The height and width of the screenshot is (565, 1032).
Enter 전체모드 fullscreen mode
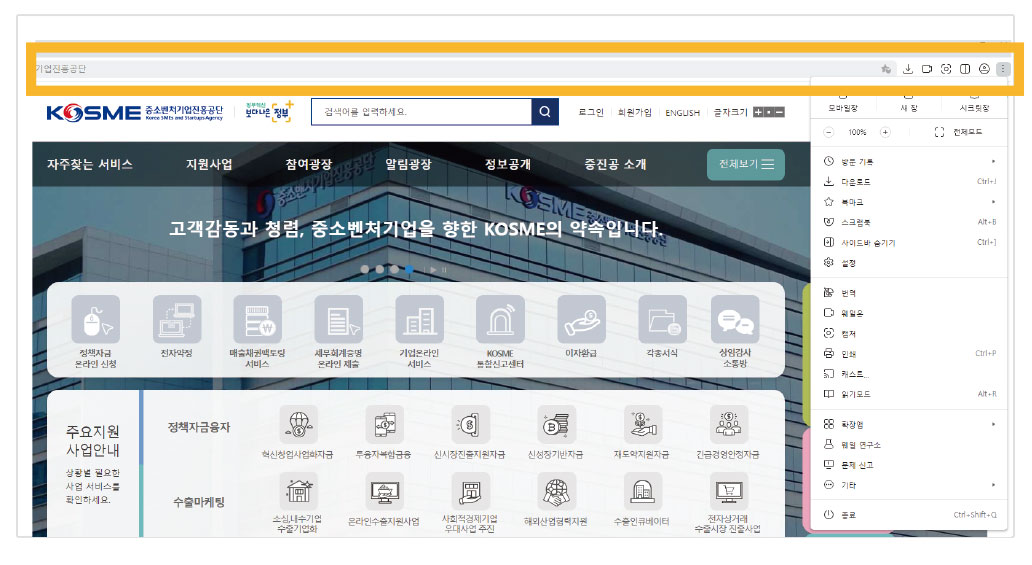tap(958, 132)
